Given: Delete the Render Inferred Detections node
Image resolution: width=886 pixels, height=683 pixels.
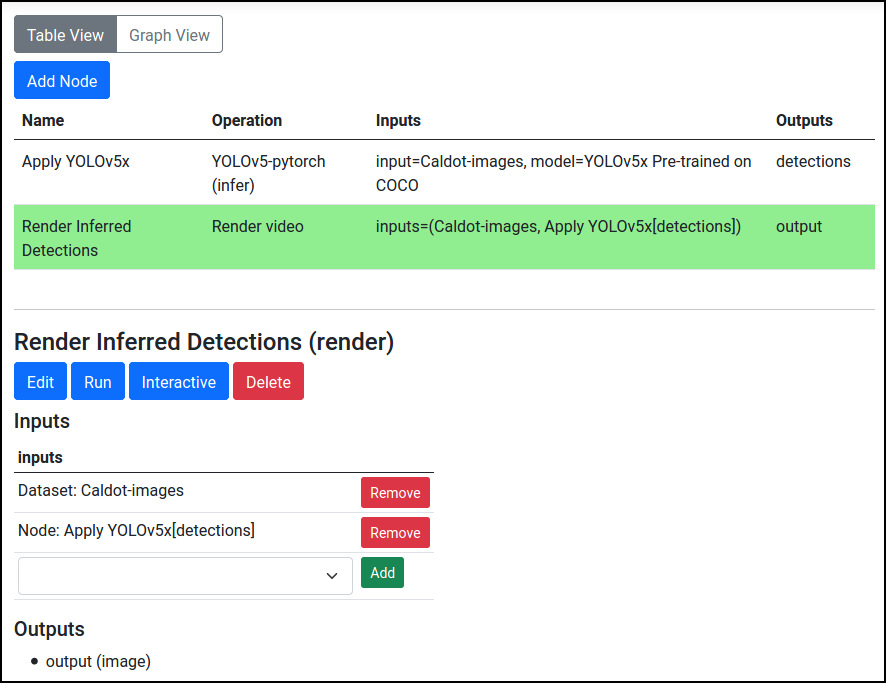Looking at the screenshot, I should click(x=268, y=382).
